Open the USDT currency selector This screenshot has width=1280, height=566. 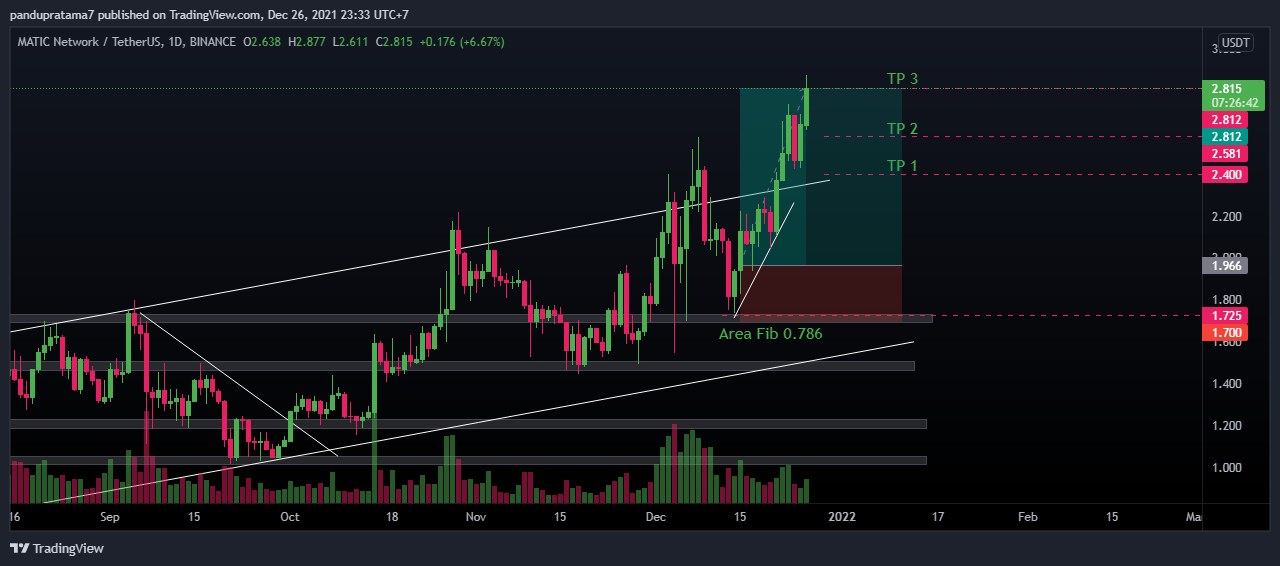coord(1236,43)
